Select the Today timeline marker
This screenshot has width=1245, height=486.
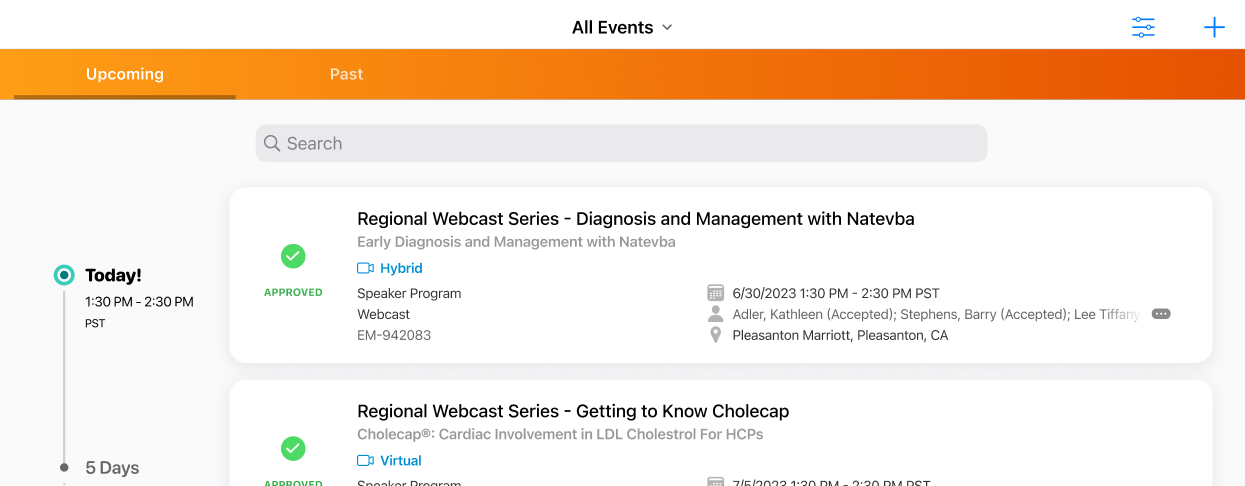[64, 275]
